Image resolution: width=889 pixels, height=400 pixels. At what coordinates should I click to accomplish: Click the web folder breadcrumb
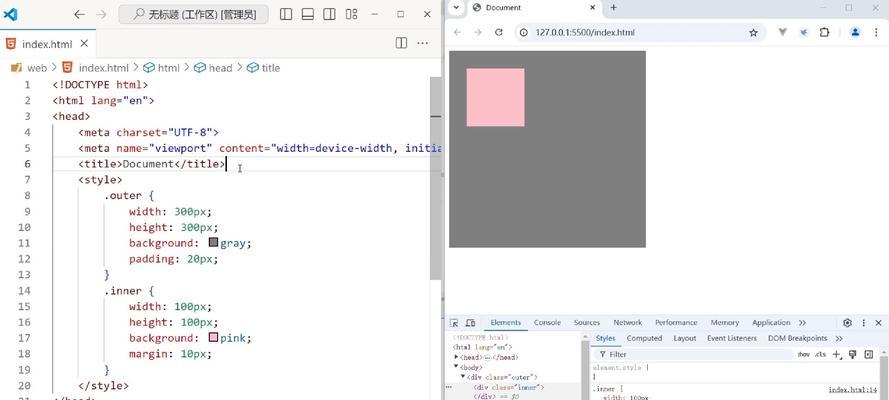point(37,68)
